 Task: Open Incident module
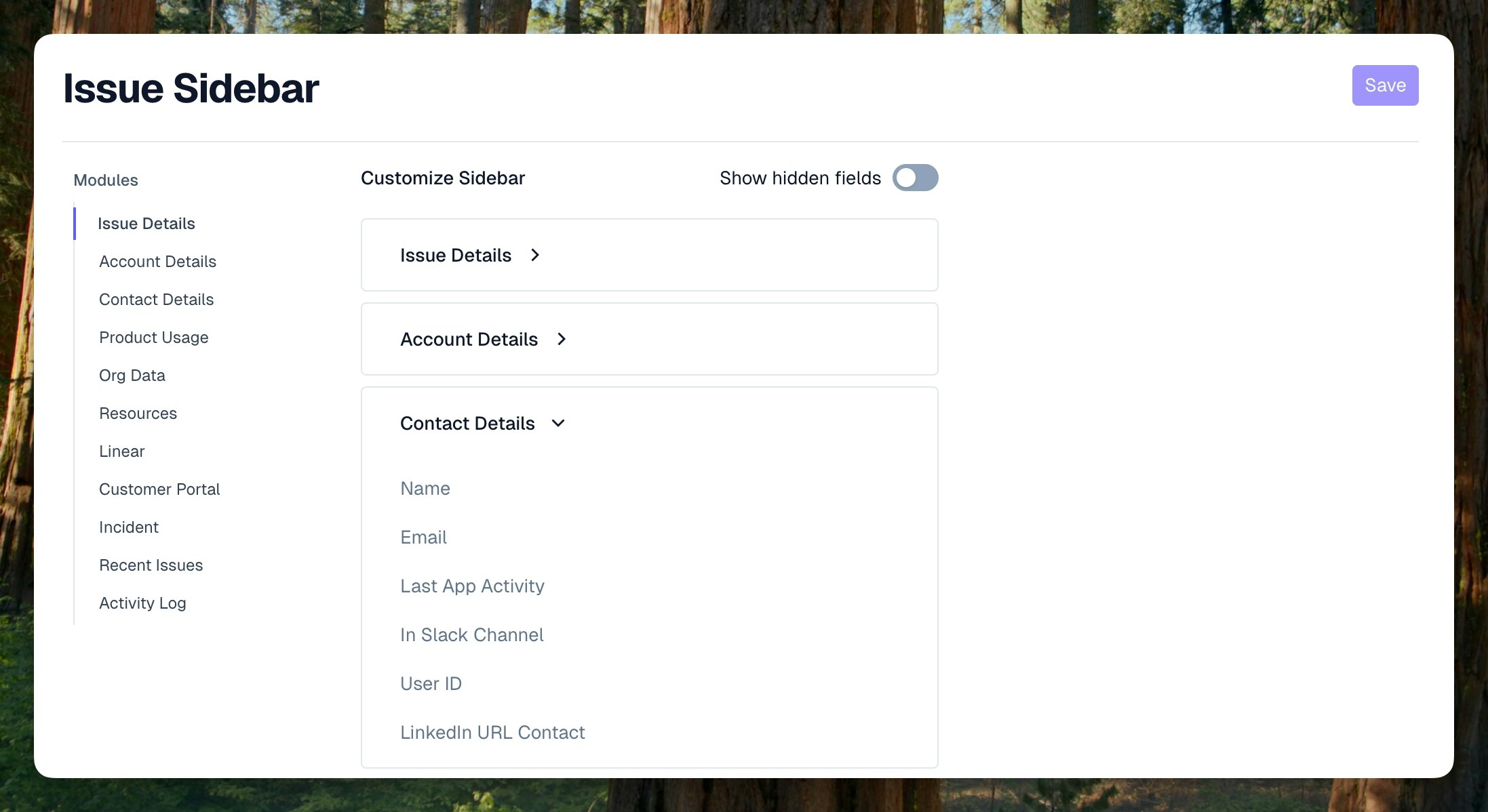point(128,527)
